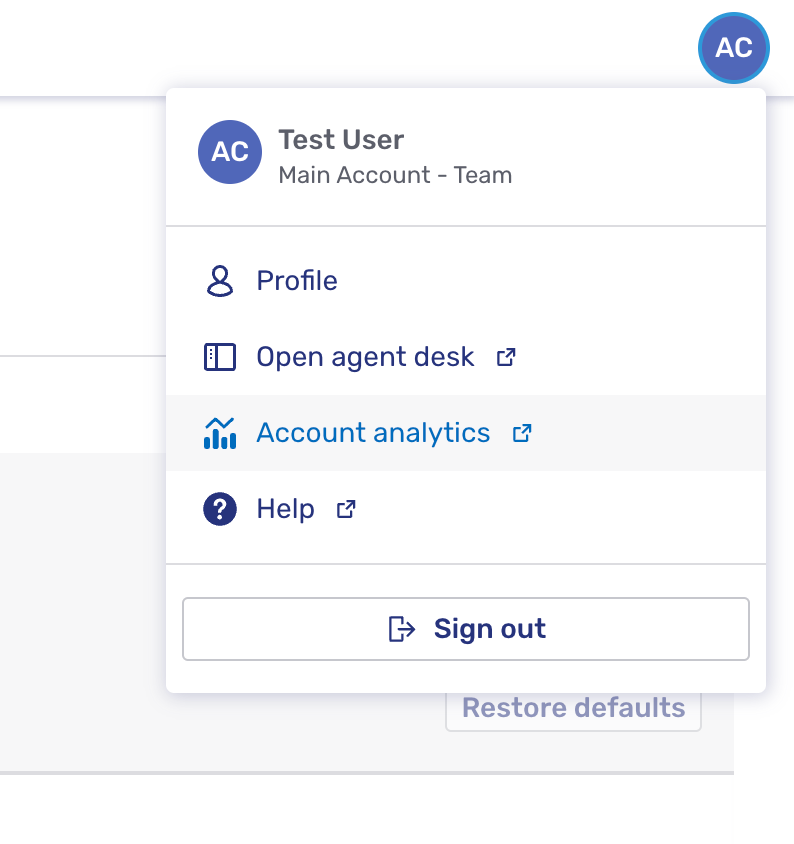Click the AC avatar beside Test User

(229, 152)
